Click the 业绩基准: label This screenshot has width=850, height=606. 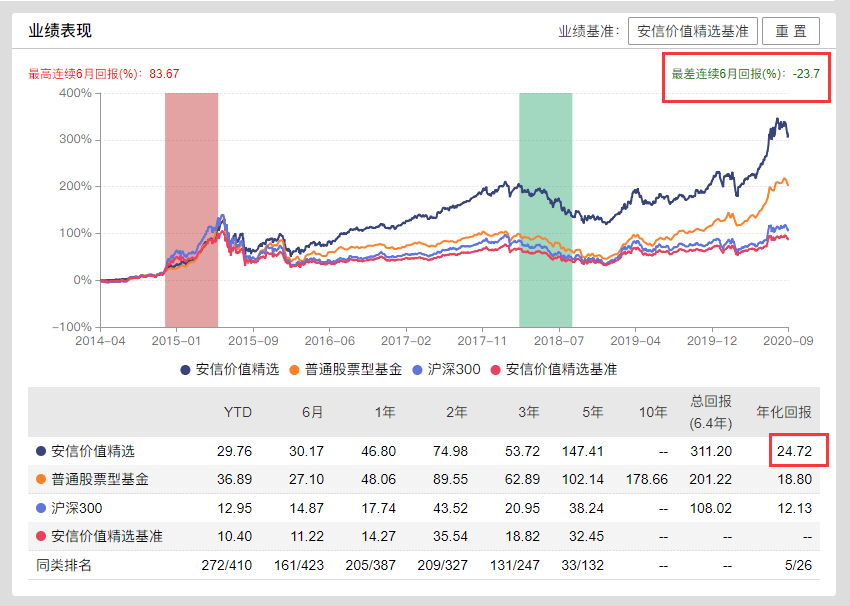589,31
